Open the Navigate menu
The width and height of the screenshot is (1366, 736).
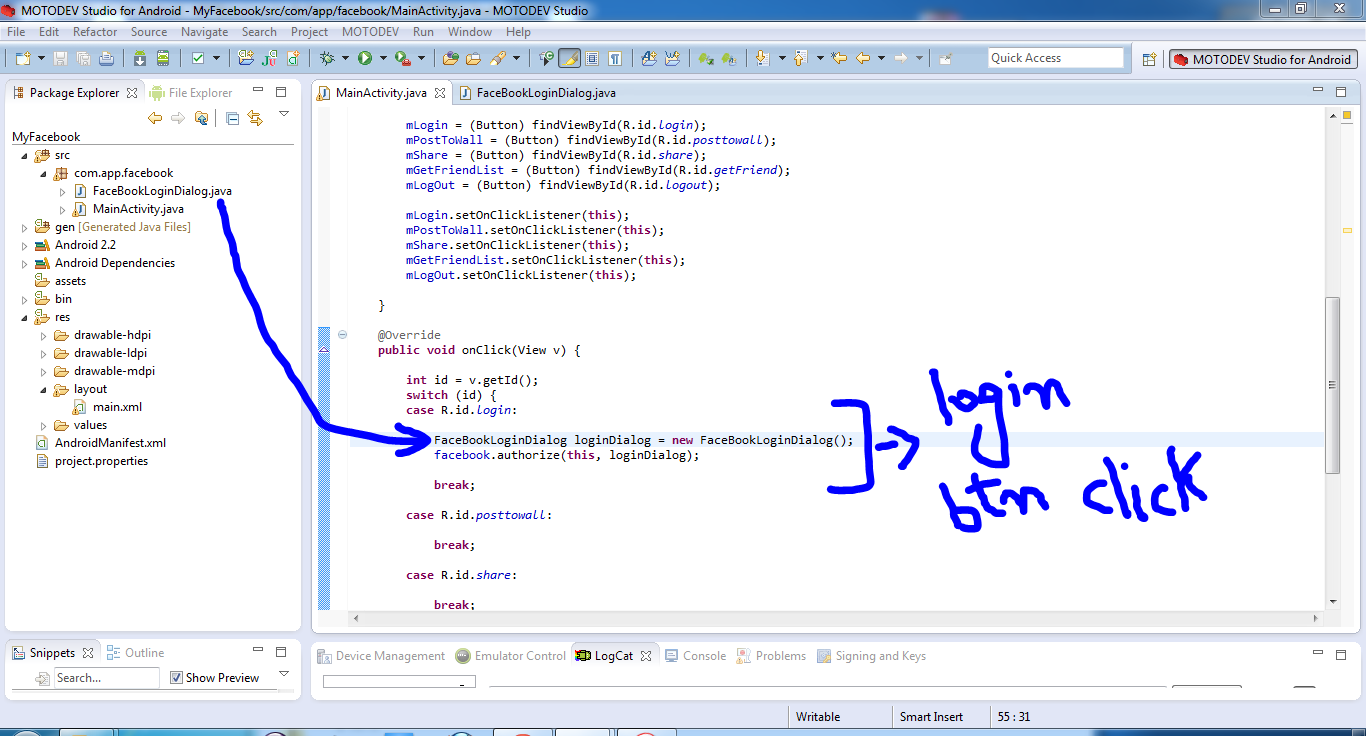point(204,31)
